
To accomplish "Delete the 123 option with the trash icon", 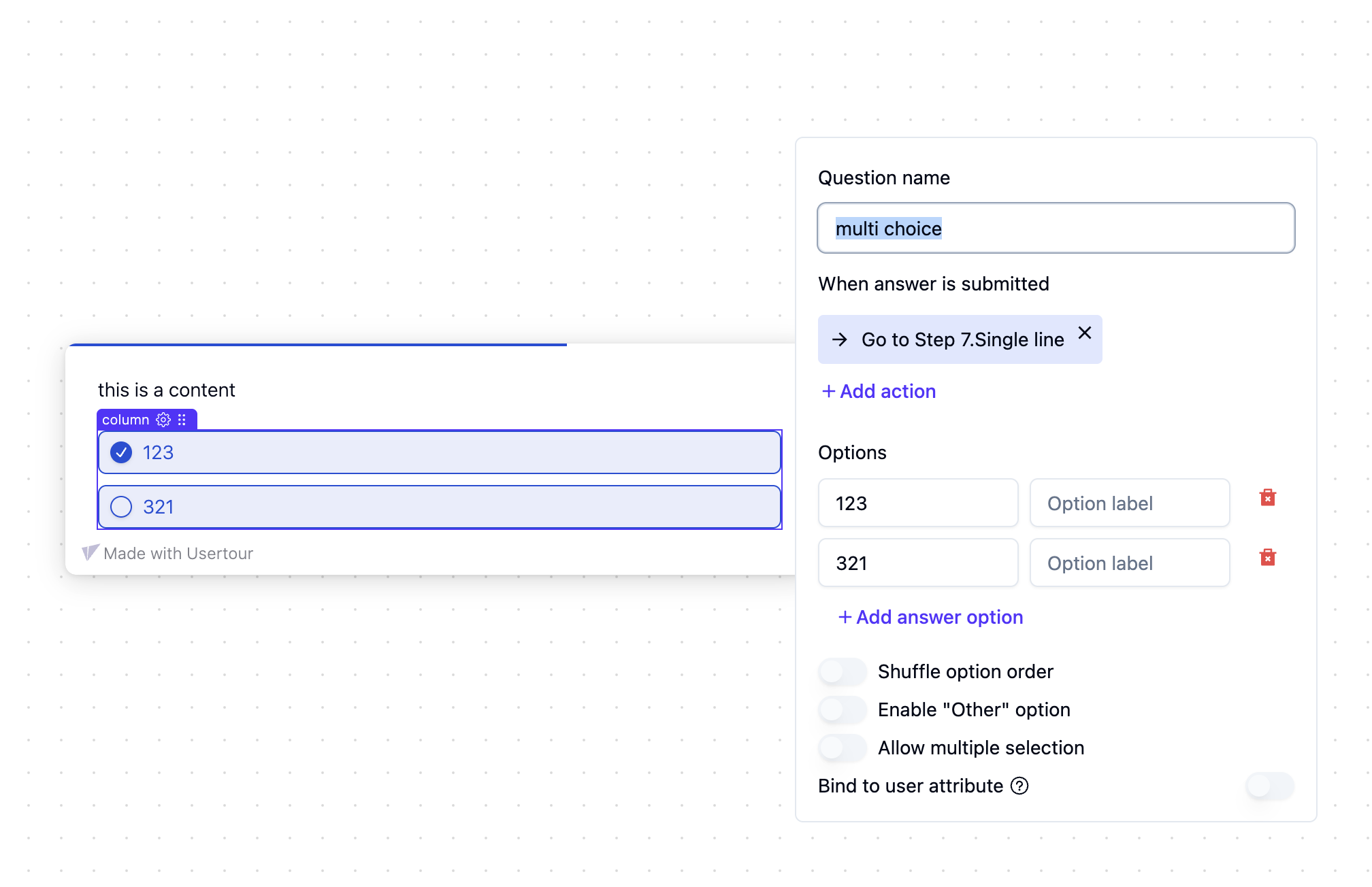I will (x=1267, y=498).
